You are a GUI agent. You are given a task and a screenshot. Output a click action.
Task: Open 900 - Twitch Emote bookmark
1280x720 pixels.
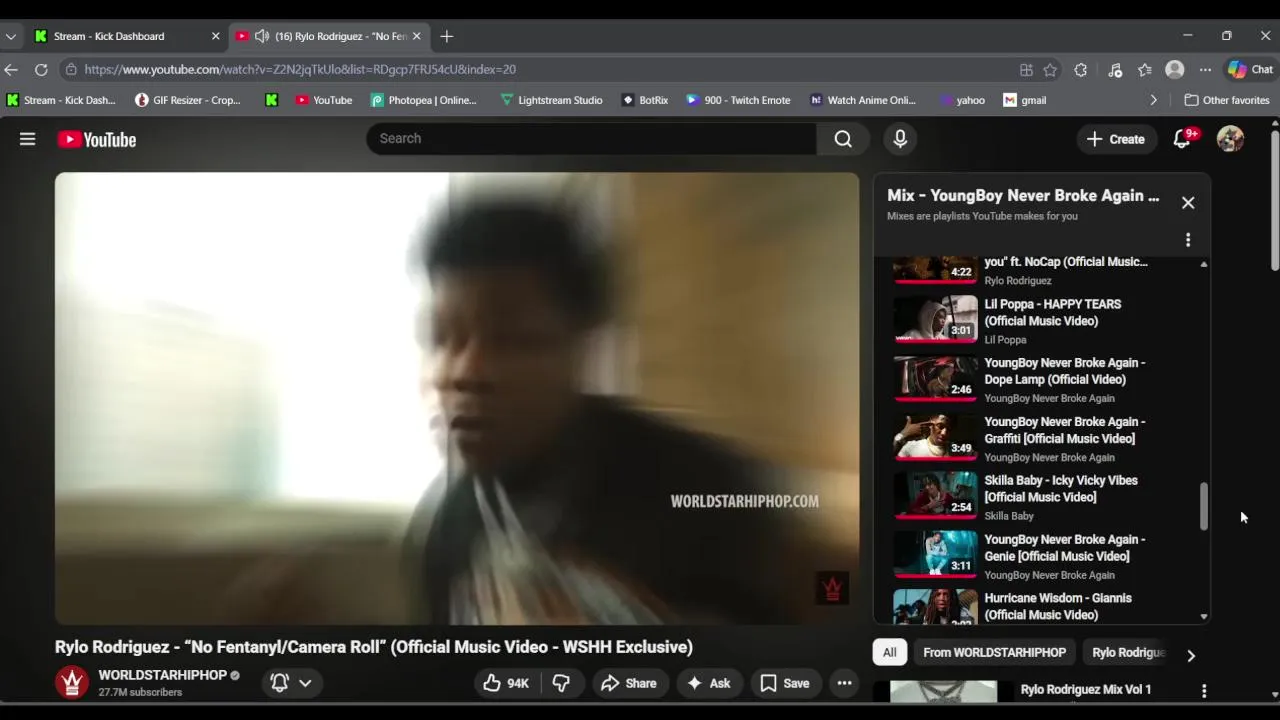pos(738,100)
